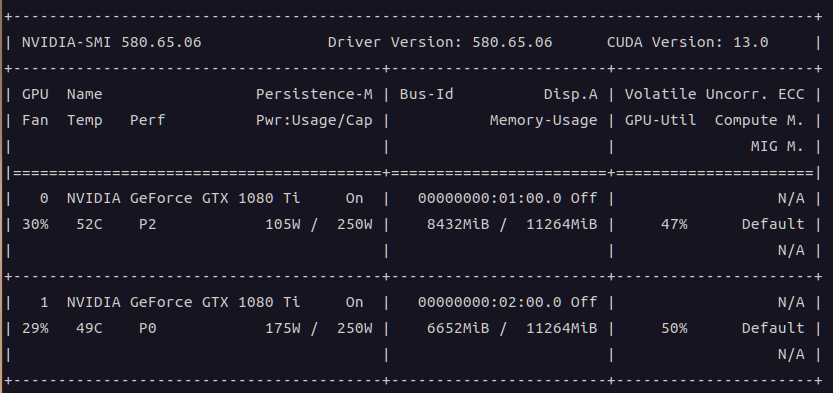833x393 pixels.
Task: Select the 29% fan speed value
Action: 35,328
